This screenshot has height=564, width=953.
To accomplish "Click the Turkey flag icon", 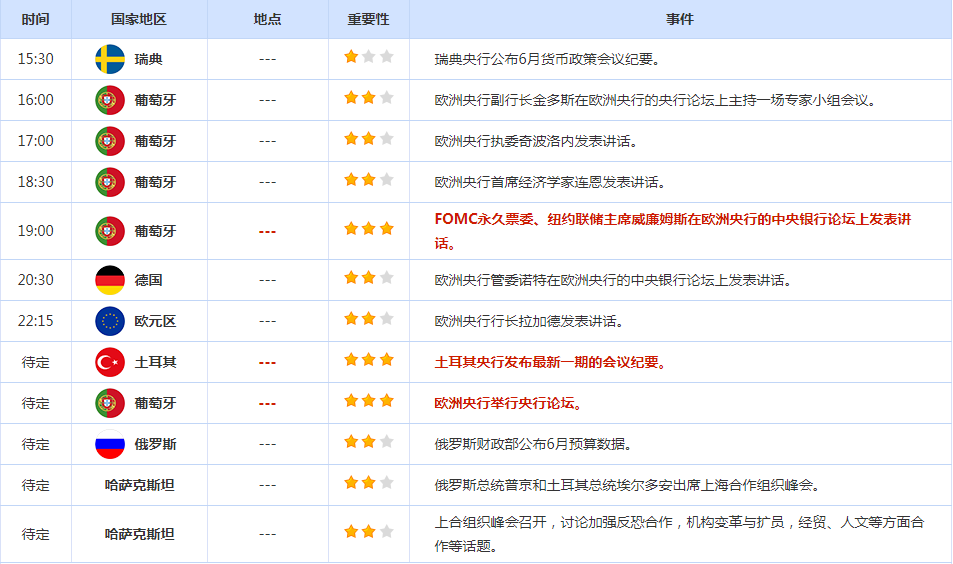I will click(110, 362).
